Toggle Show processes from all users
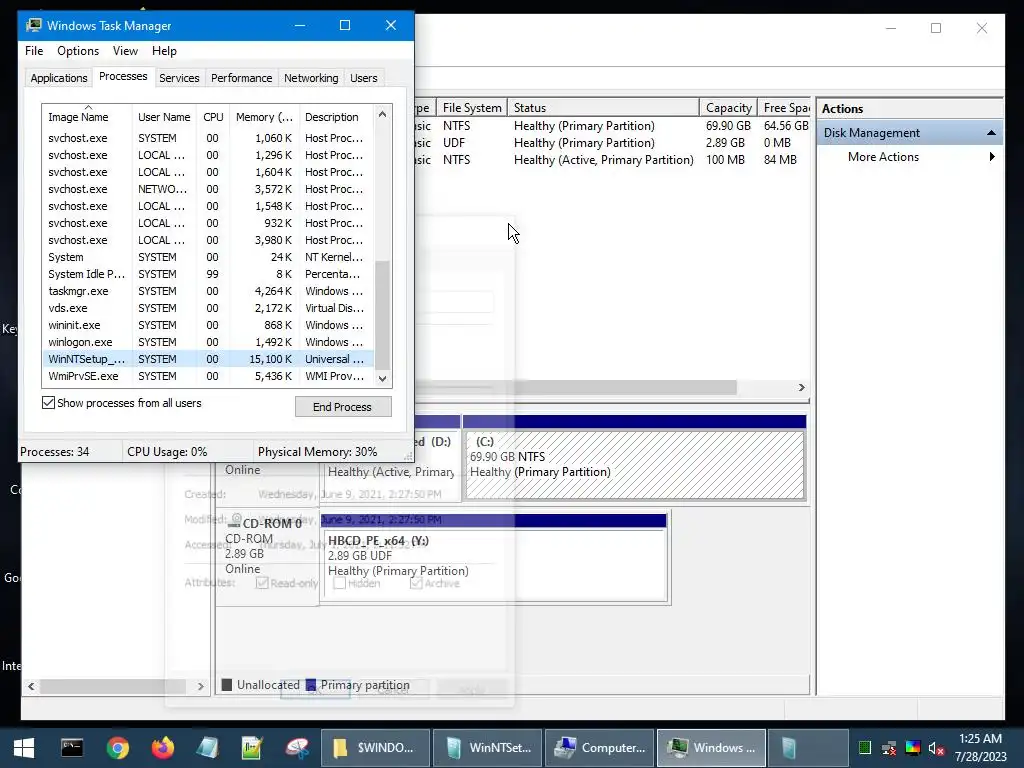1024x768 pixels. (48, 403)
